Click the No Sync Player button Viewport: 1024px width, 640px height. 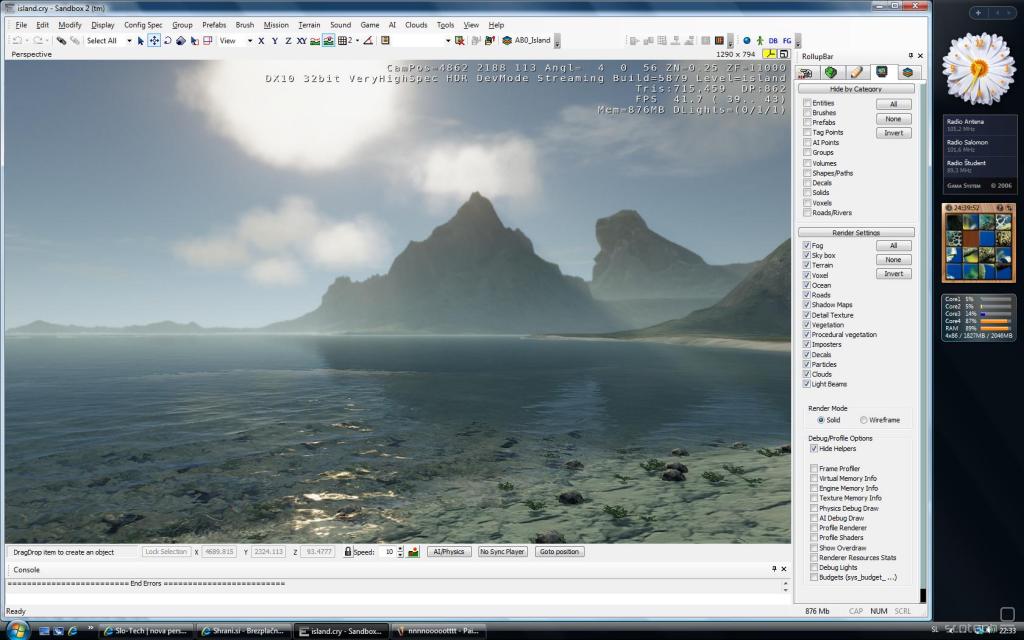point(502,552)
